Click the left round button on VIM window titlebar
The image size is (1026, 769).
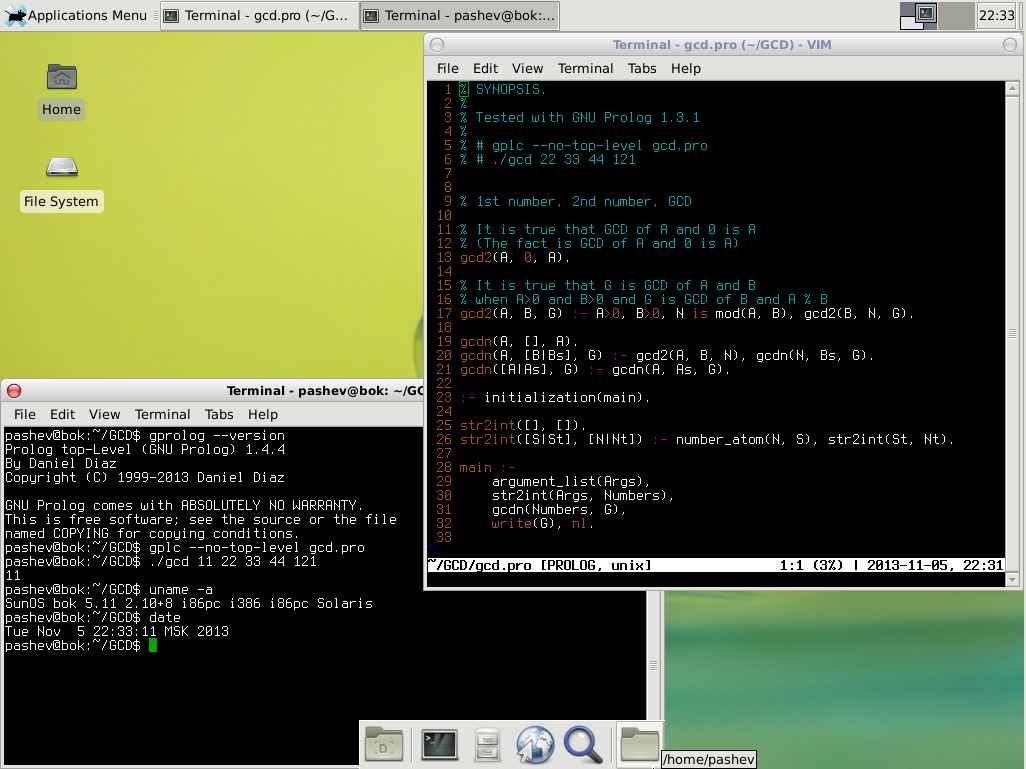tap(437, 45)
